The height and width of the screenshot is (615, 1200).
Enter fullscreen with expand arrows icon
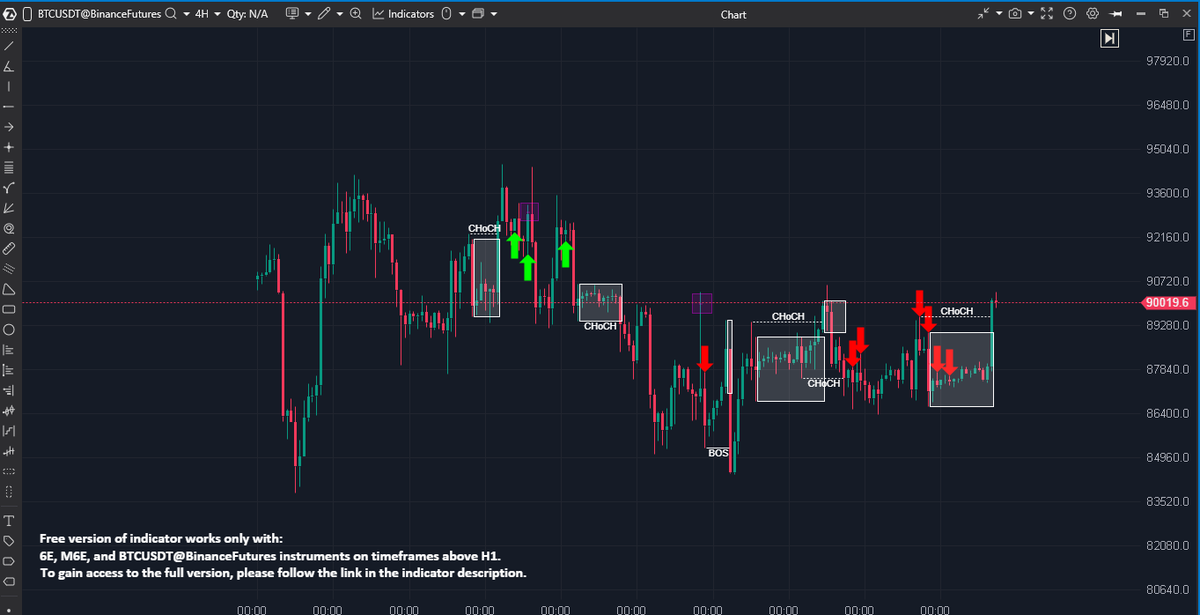coord(1047,14)
